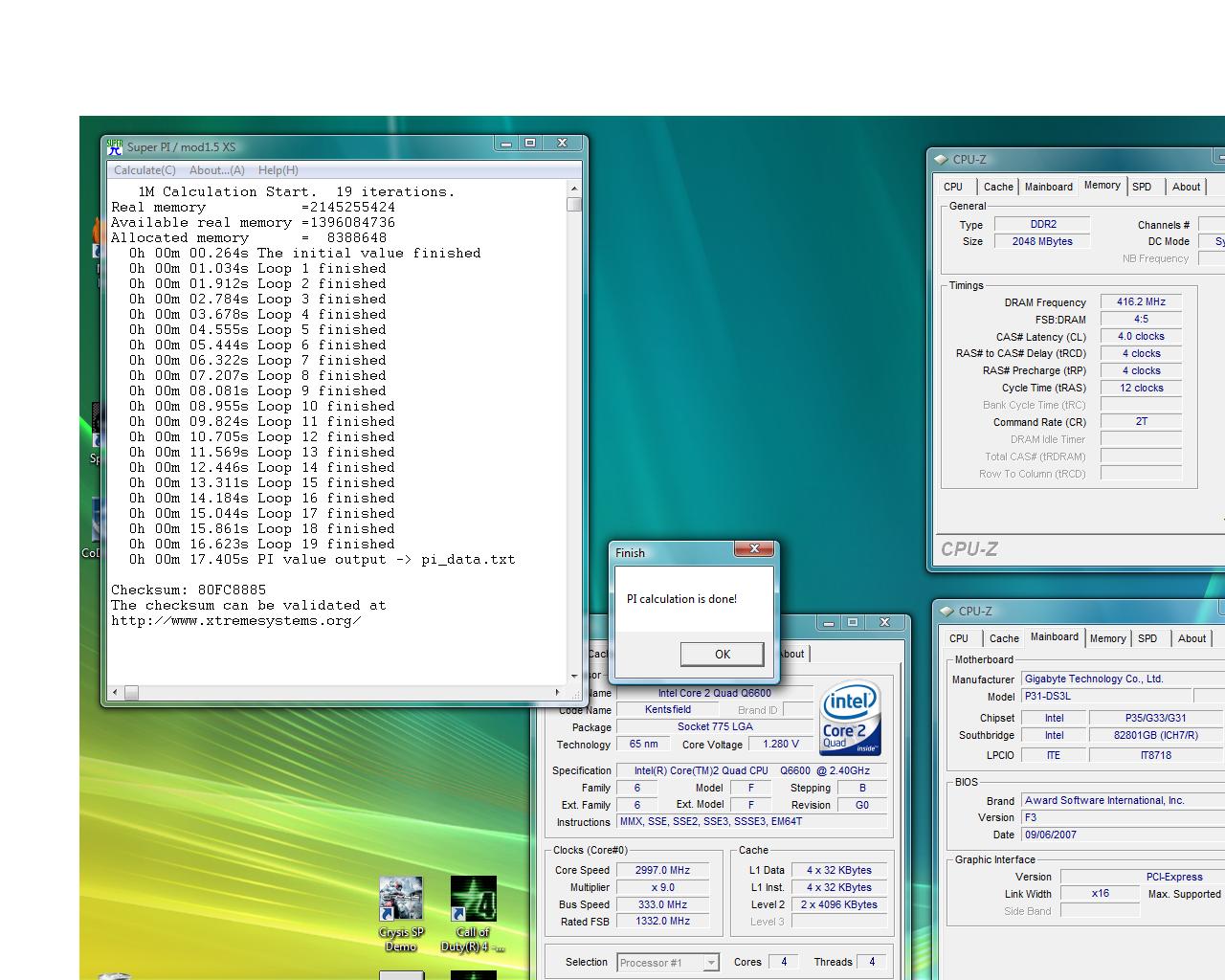Click the DRAM Frequency value 416.2 MHz
This screenshot has width=1225, height=980.
(1142, 301)
